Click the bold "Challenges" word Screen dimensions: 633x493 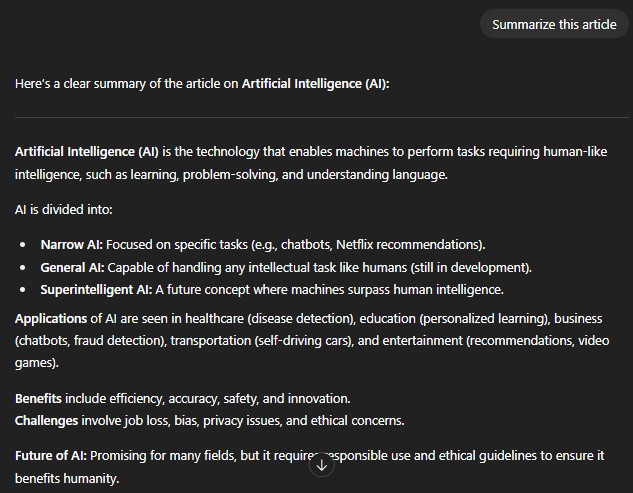click(47, 420)
